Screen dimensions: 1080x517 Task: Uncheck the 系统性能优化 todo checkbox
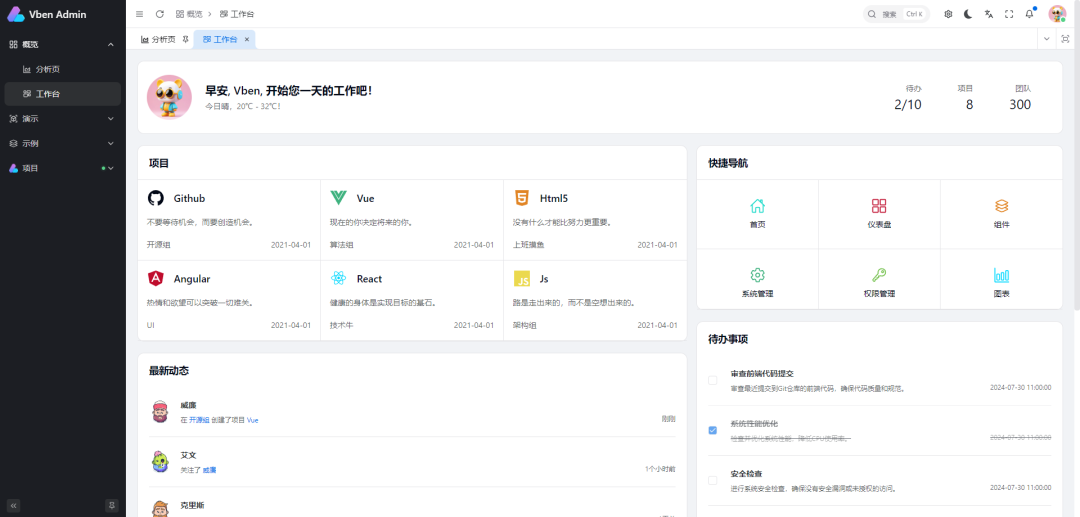(x=713, y=430)
